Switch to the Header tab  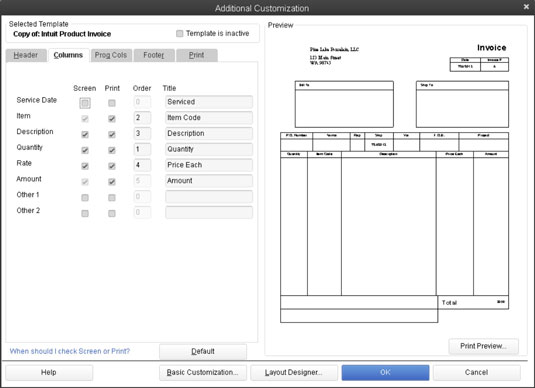26,55
